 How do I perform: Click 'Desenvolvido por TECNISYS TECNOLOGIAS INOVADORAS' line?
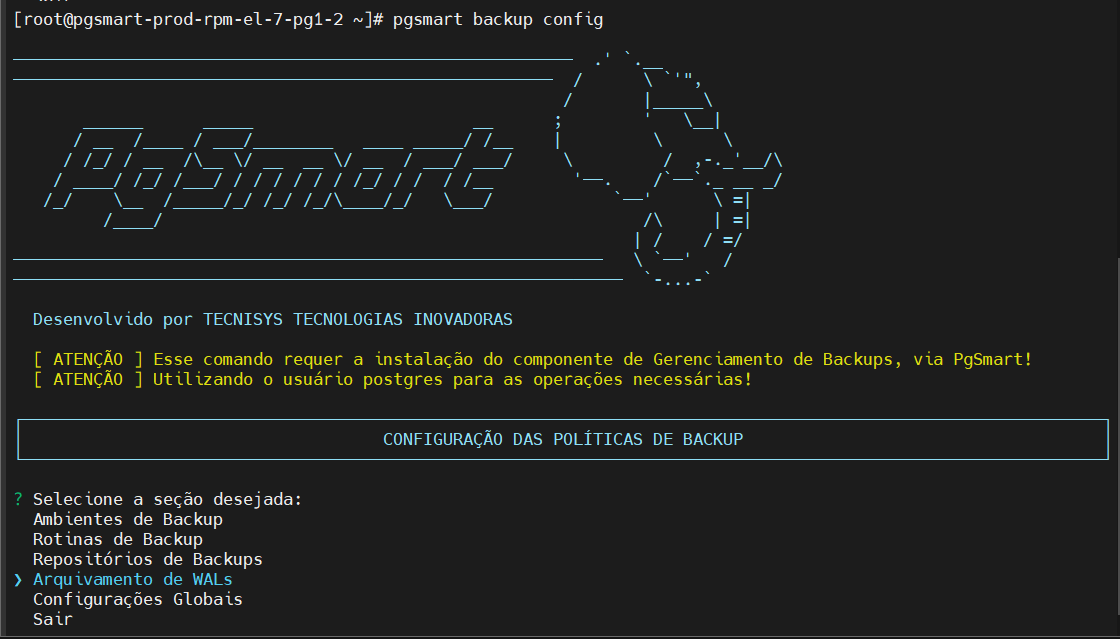(273, 319)
